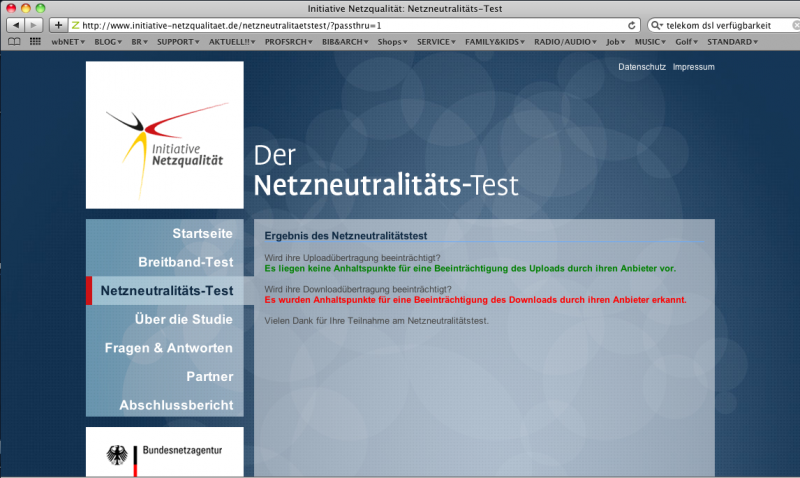
Task: Open the FAMILY&KIDS bookmarks dropdown
Action: pos(494,42)
